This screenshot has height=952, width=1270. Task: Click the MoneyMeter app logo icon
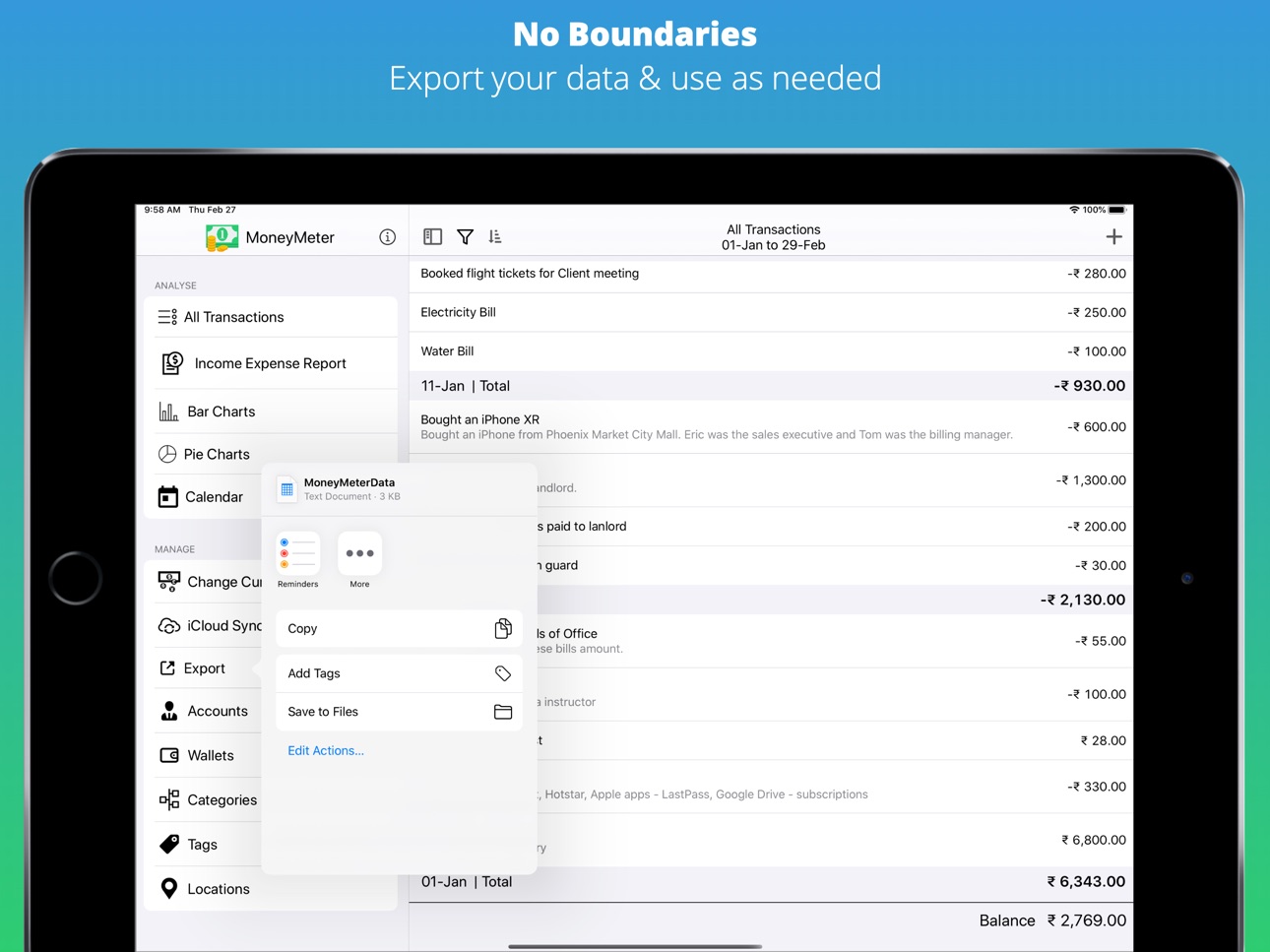click(222, 237)
